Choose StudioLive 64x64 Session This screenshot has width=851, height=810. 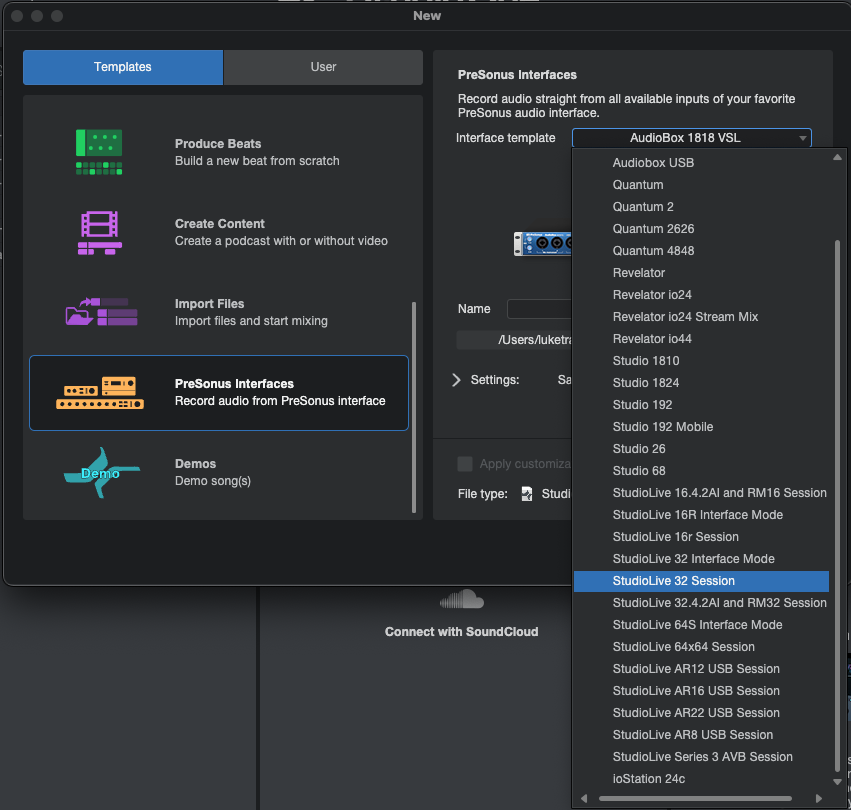tap(701, 647)
